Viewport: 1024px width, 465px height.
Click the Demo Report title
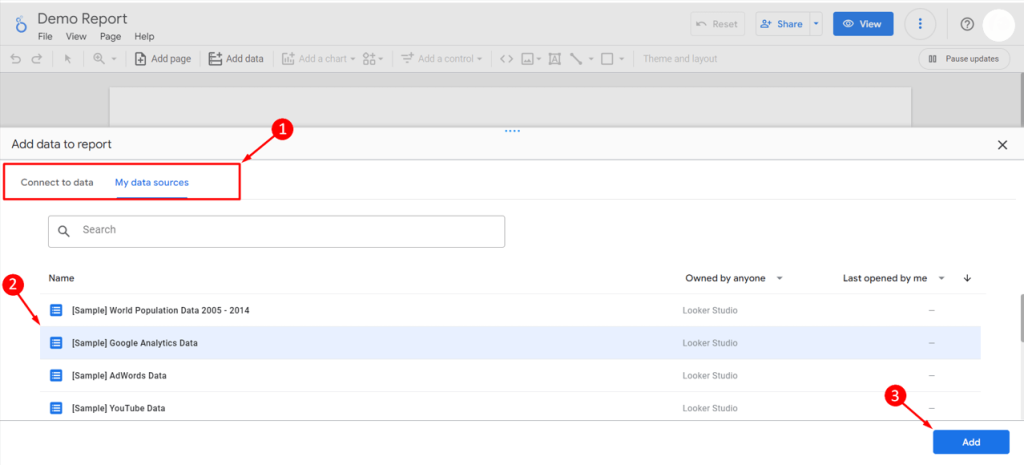82,18
